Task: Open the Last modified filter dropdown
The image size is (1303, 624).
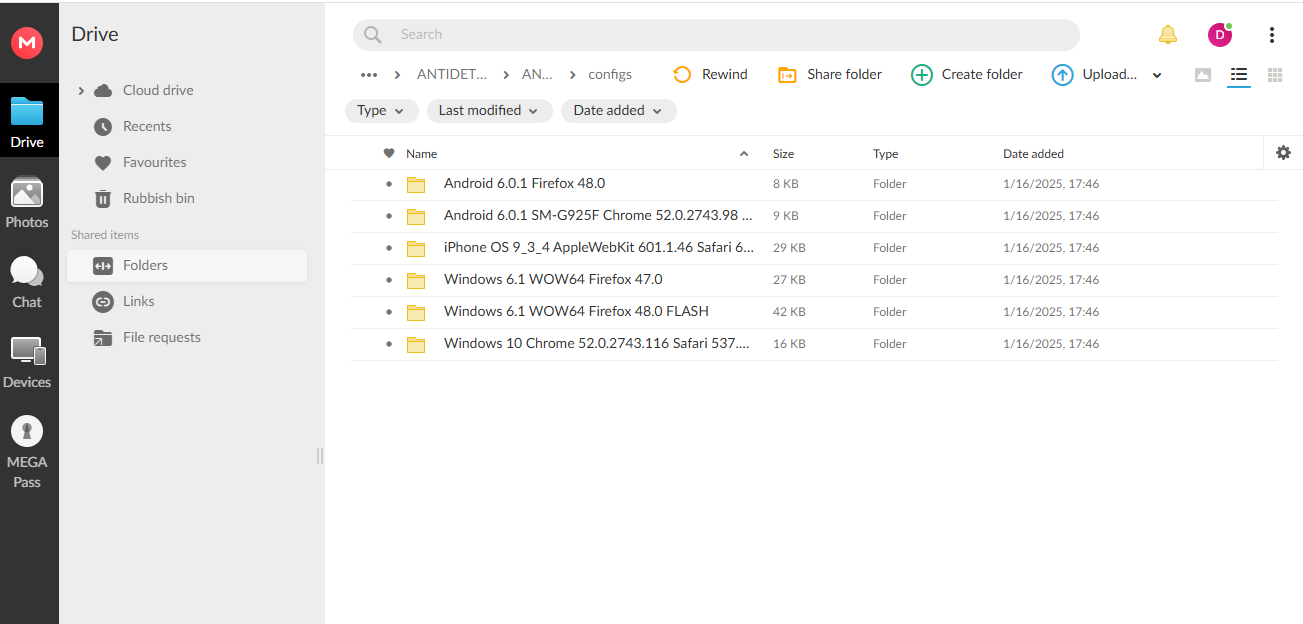Action: (489, 111)
